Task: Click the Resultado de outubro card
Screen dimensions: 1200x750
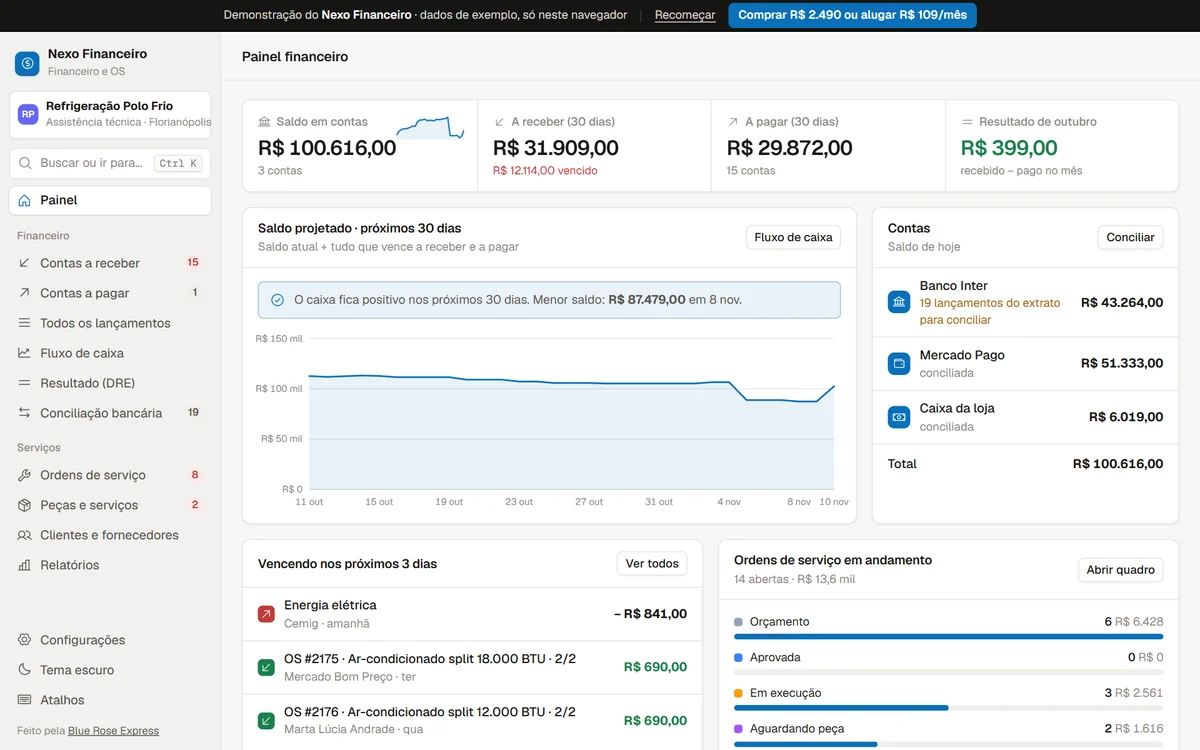Action: pyautogui.click(x=1062, y=146)
